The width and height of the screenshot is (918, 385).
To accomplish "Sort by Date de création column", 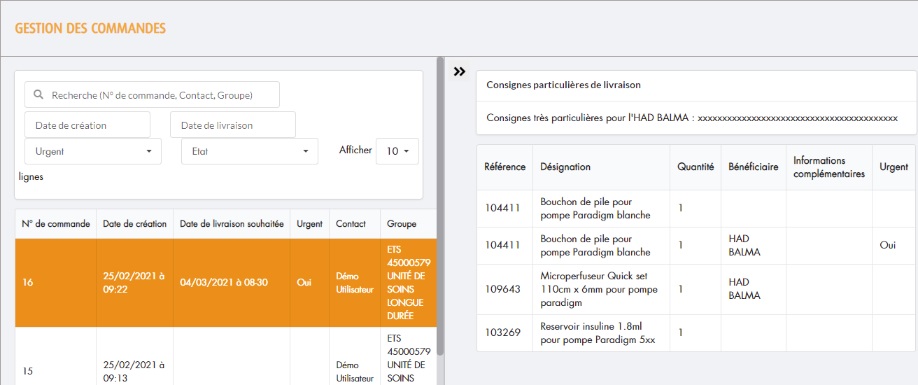I will tap(135, 224).
